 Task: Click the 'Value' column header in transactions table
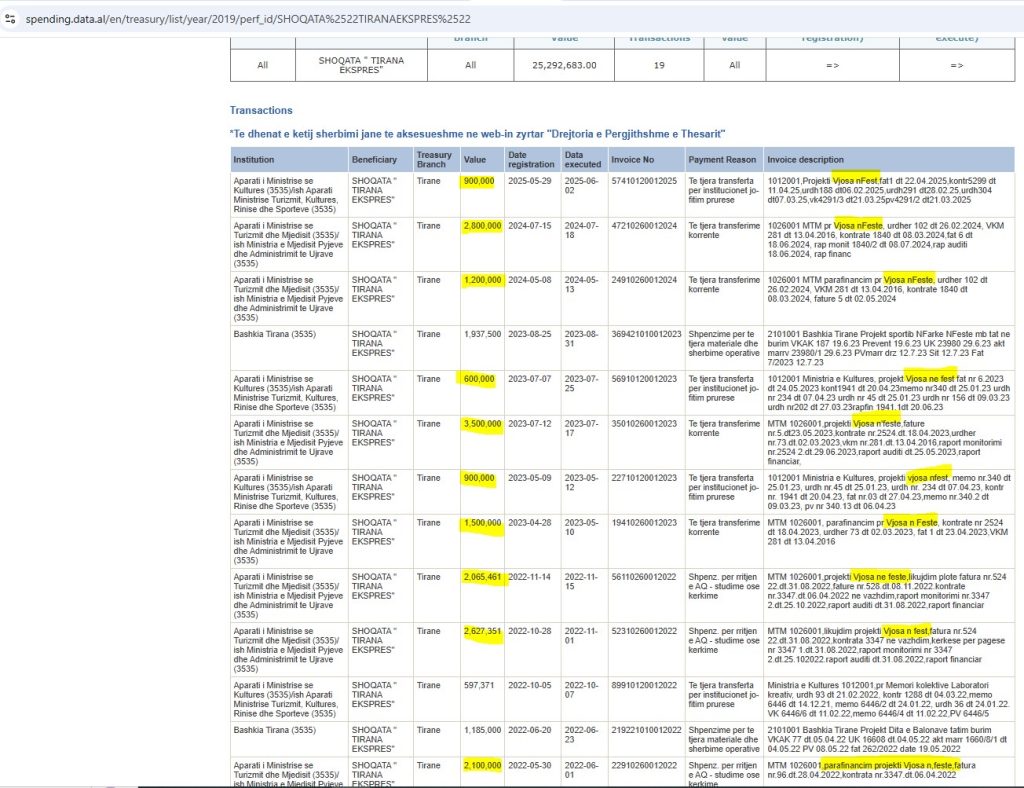(x=474, y=160)
